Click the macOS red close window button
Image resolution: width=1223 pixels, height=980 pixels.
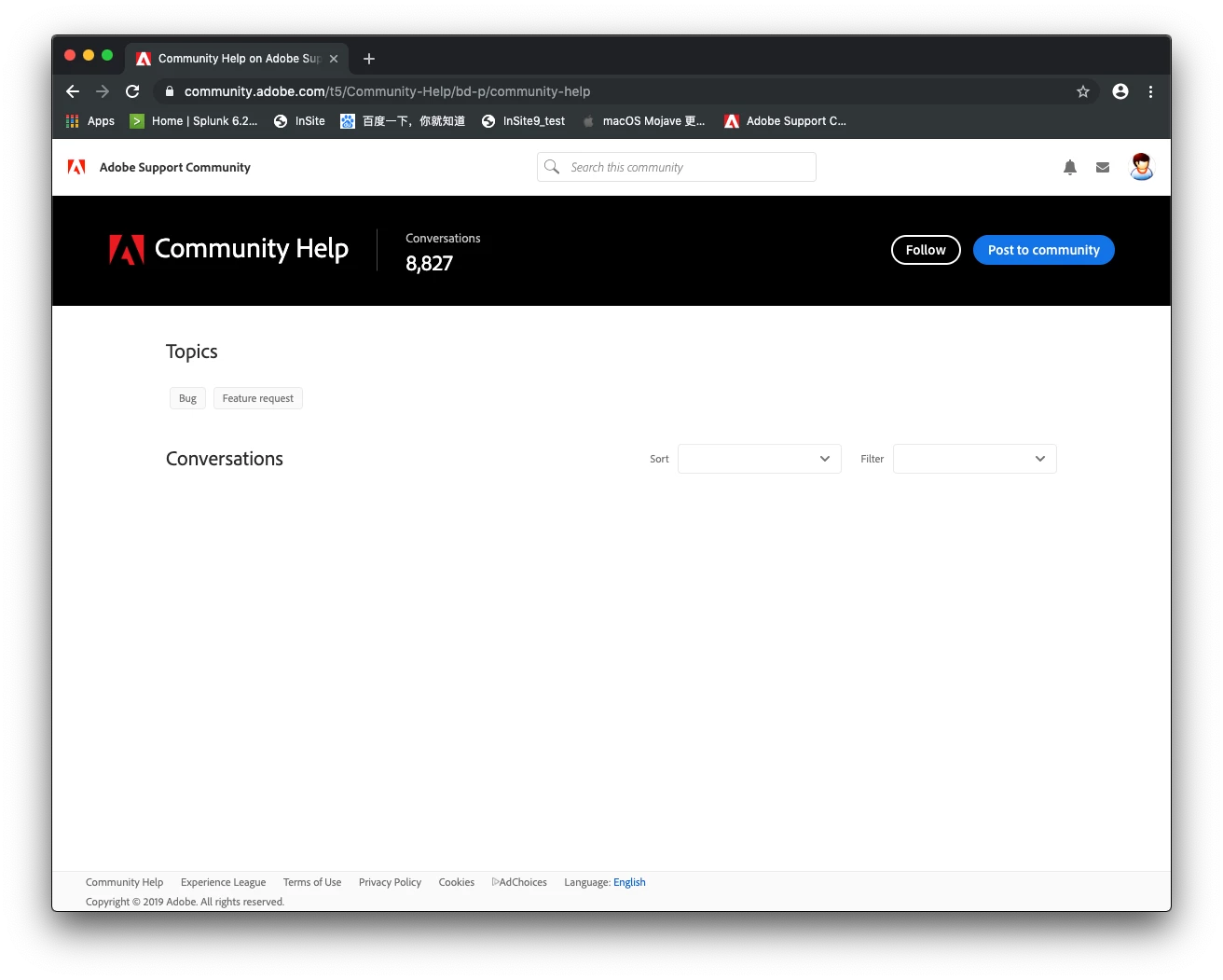(x=70, y=55)
